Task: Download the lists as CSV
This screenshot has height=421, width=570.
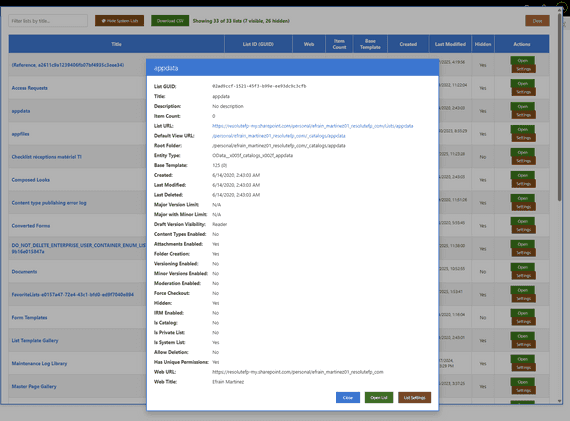Action: [170, 21]
